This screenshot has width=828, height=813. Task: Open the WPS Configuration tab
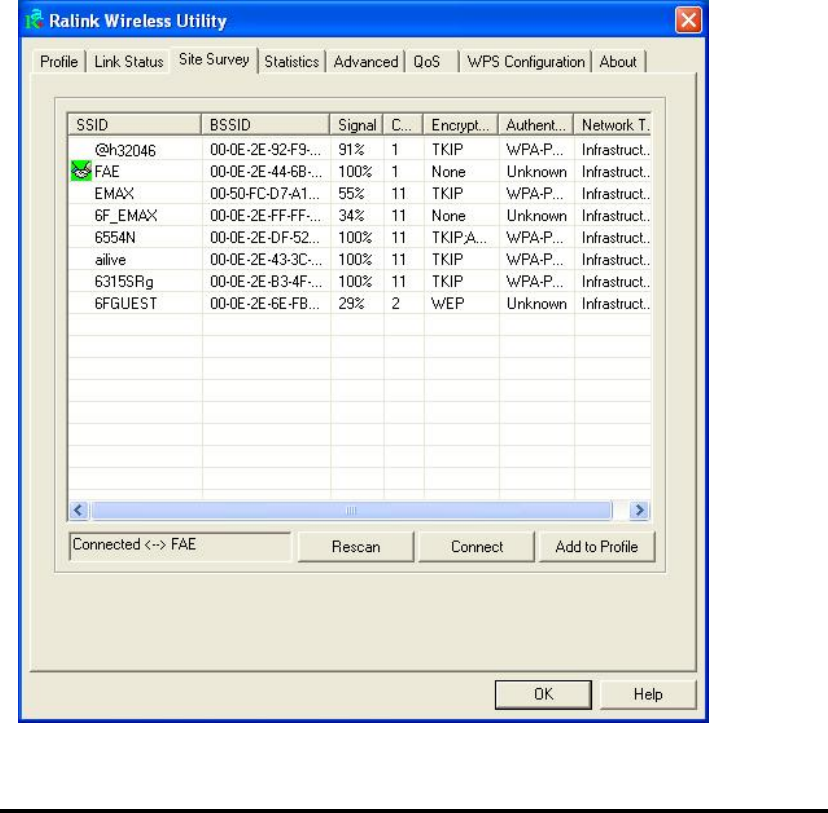(525, 62)
